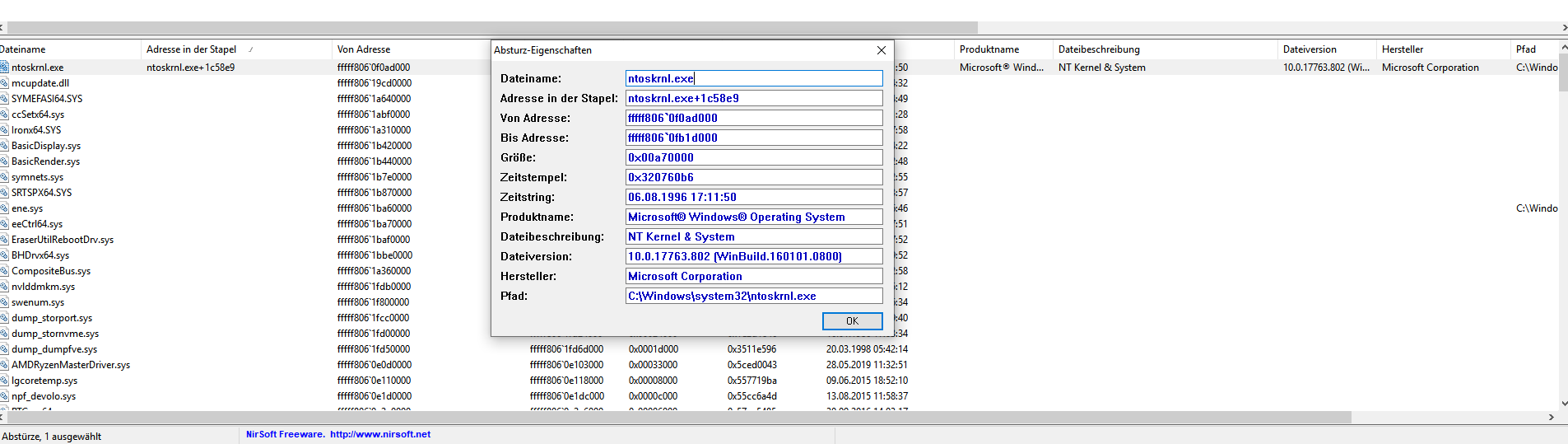Click the file icon beside CompositeBus.sys
The image size is (1568, 444).
(4, 271)
